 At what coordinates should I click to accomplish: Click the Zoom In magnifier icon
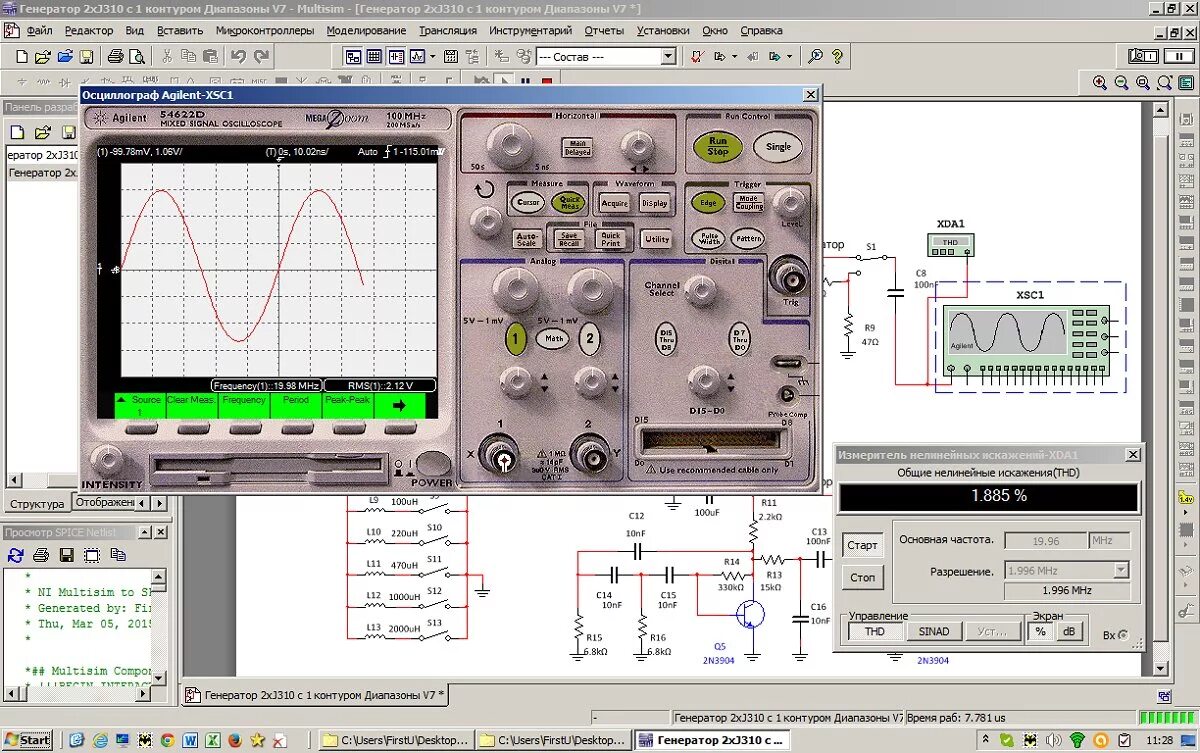pyautogui.click(x=1100, y=83)
